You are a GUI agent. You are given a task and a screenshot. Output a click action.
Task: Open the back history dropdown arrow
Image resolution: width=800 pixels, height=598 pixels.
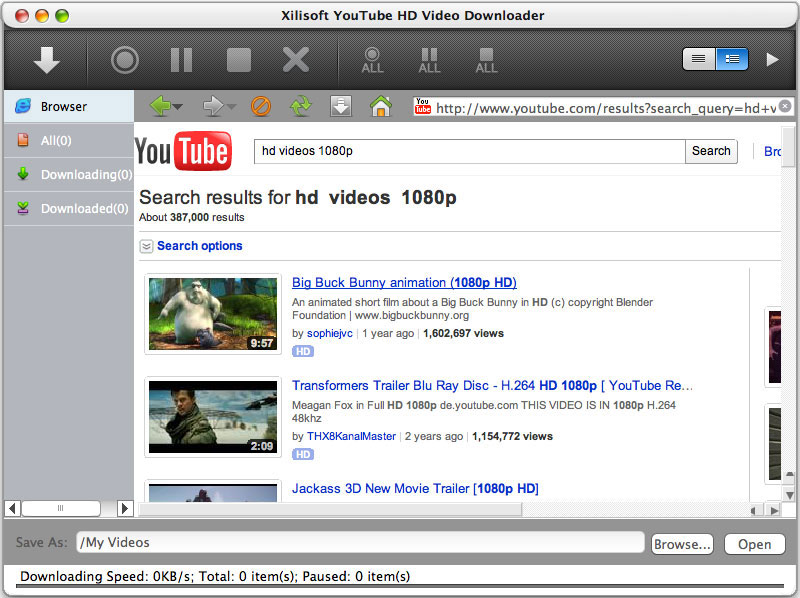[x=178, y=107]
